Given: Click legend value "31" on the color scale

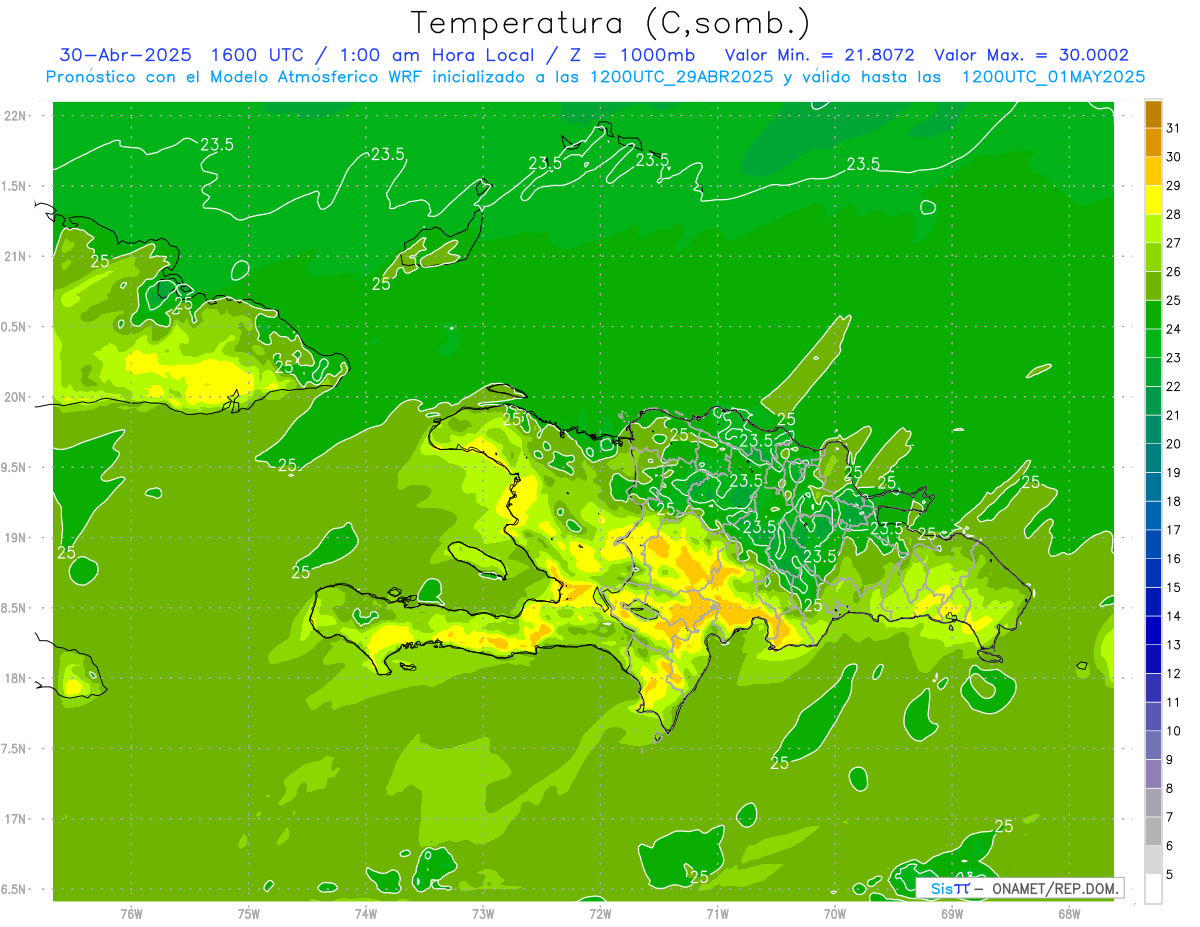Looking at the screenshot, I should (1174, 128).
